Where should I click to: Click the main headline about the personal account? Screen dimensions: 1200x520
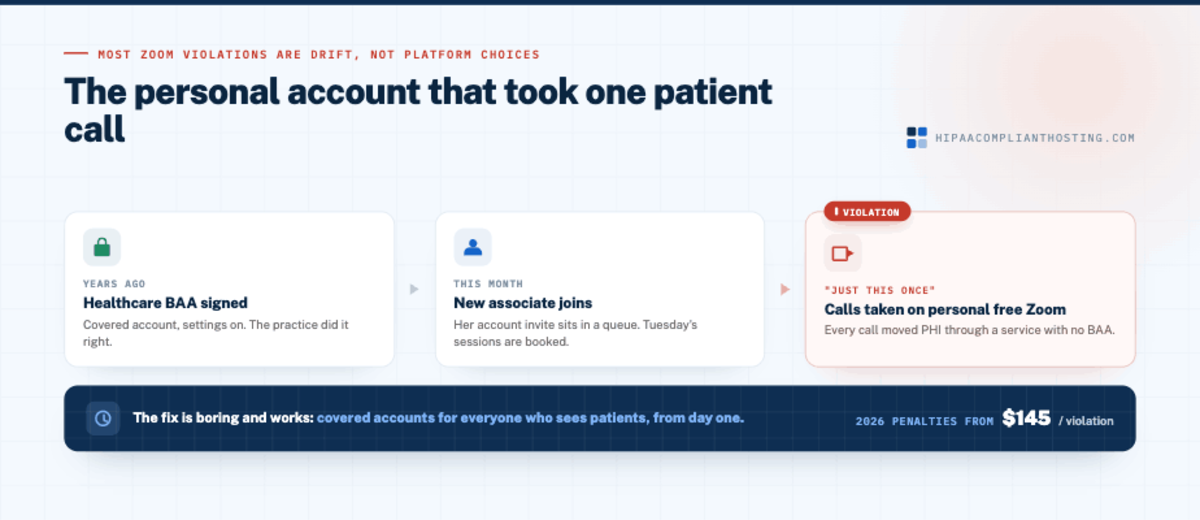418,109
